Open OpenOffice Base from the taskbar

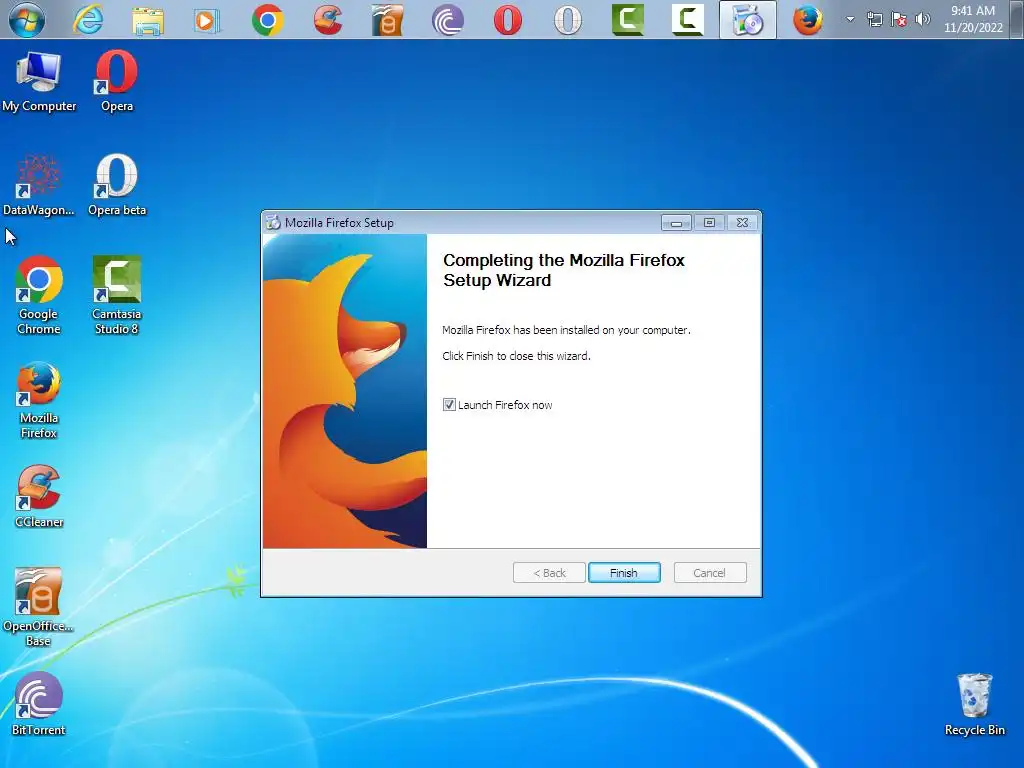tap(387, 20)
